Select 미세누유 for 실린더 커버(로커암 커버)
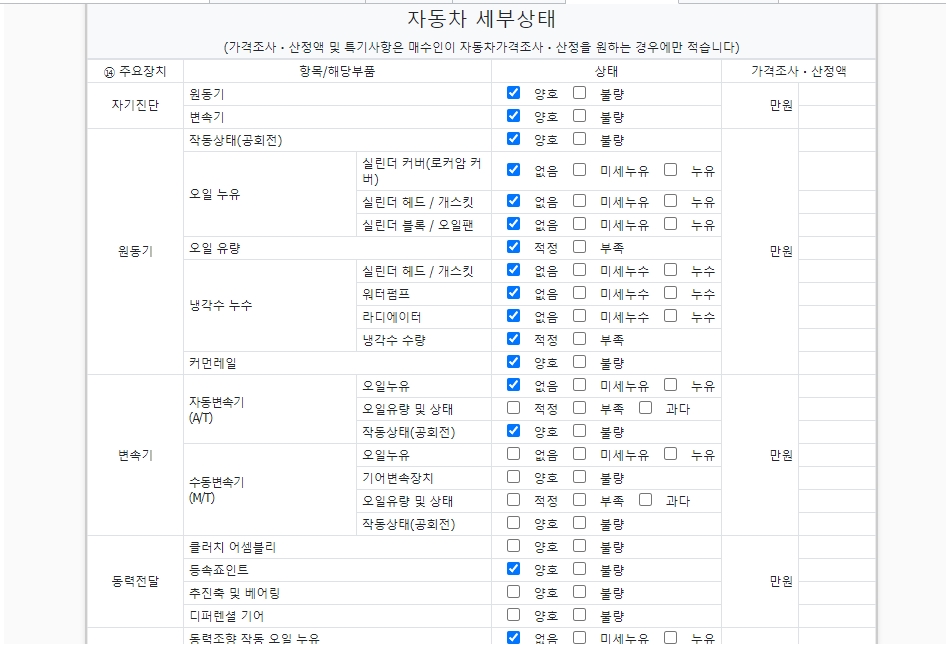The height and width of the screenshot is (645, 946). (x=579, y=170)
